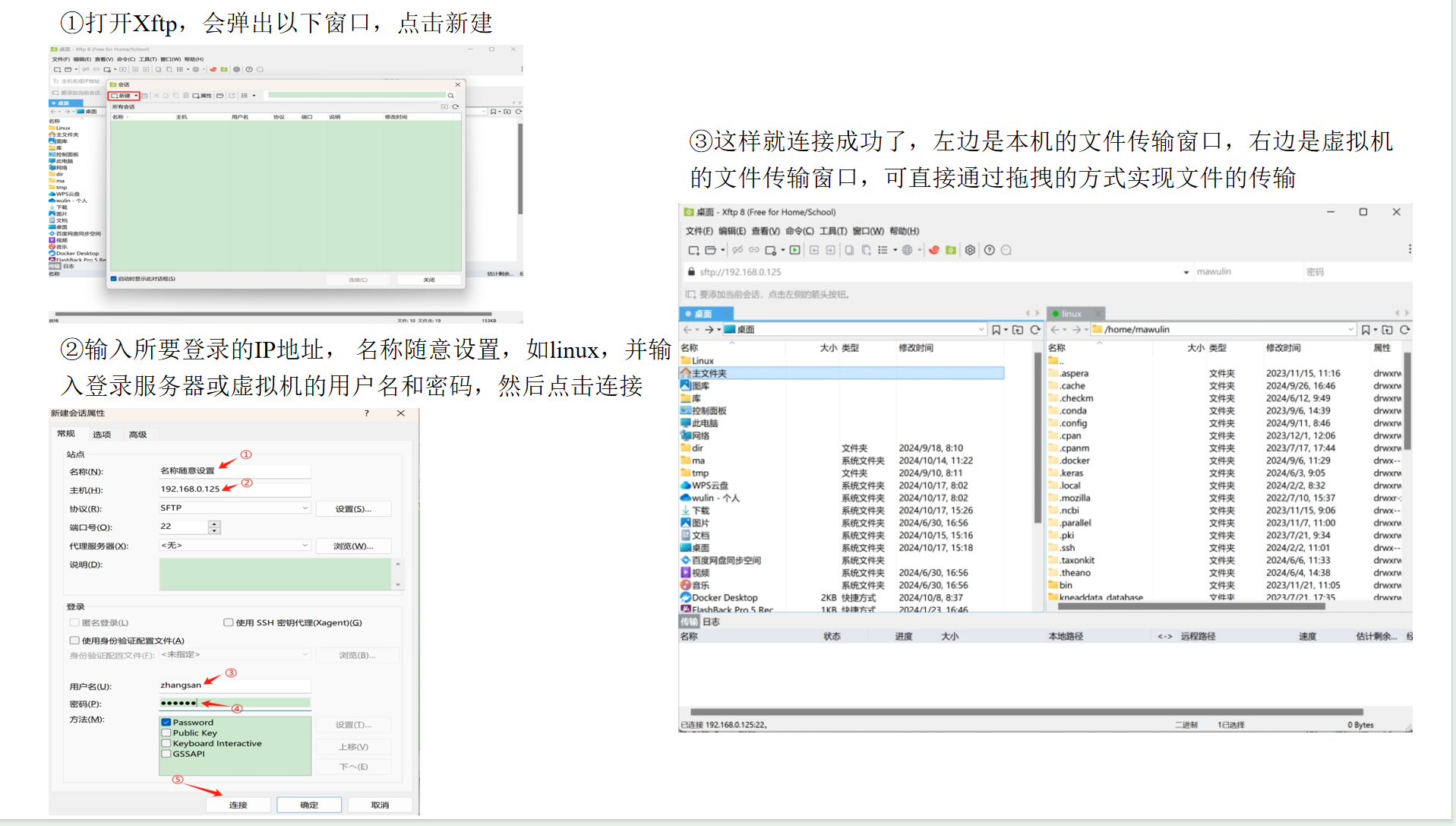Expand the /home/mawulin path dropdown
This screenshot has height=826, width=1456.
point(1350,330)
